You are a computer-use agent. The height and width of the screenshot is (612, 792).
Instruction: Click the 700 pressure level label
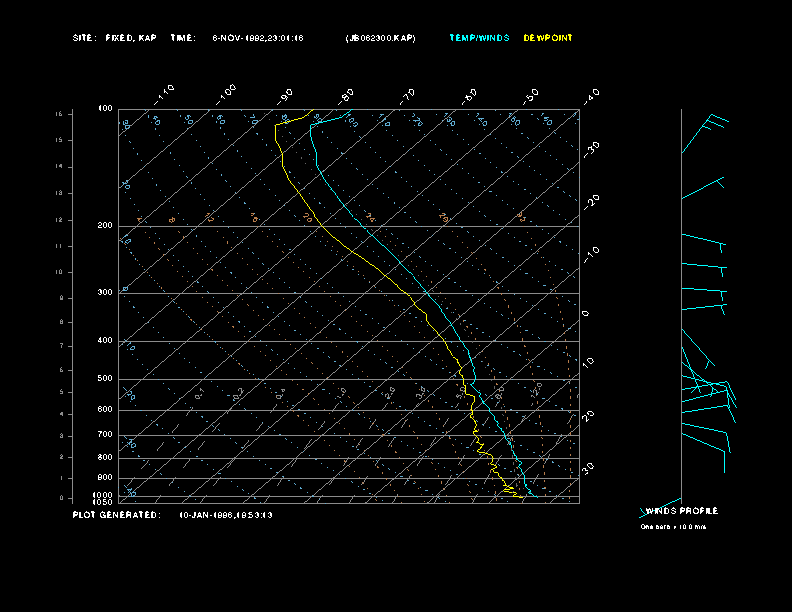105,435
